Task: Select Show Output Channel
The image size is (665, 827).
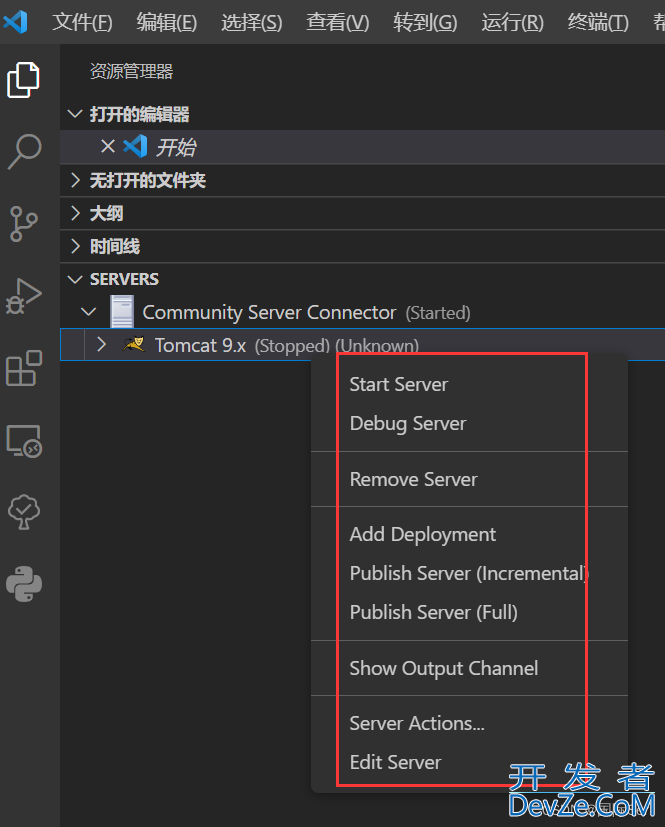Action: (469, 668)
